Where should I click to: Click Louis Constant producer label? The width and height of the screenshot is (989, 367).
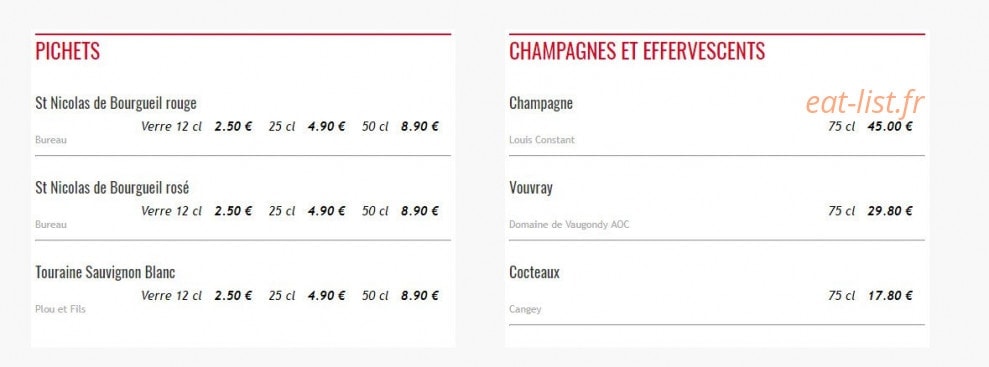pyautogui.click(x=542, y=140)
